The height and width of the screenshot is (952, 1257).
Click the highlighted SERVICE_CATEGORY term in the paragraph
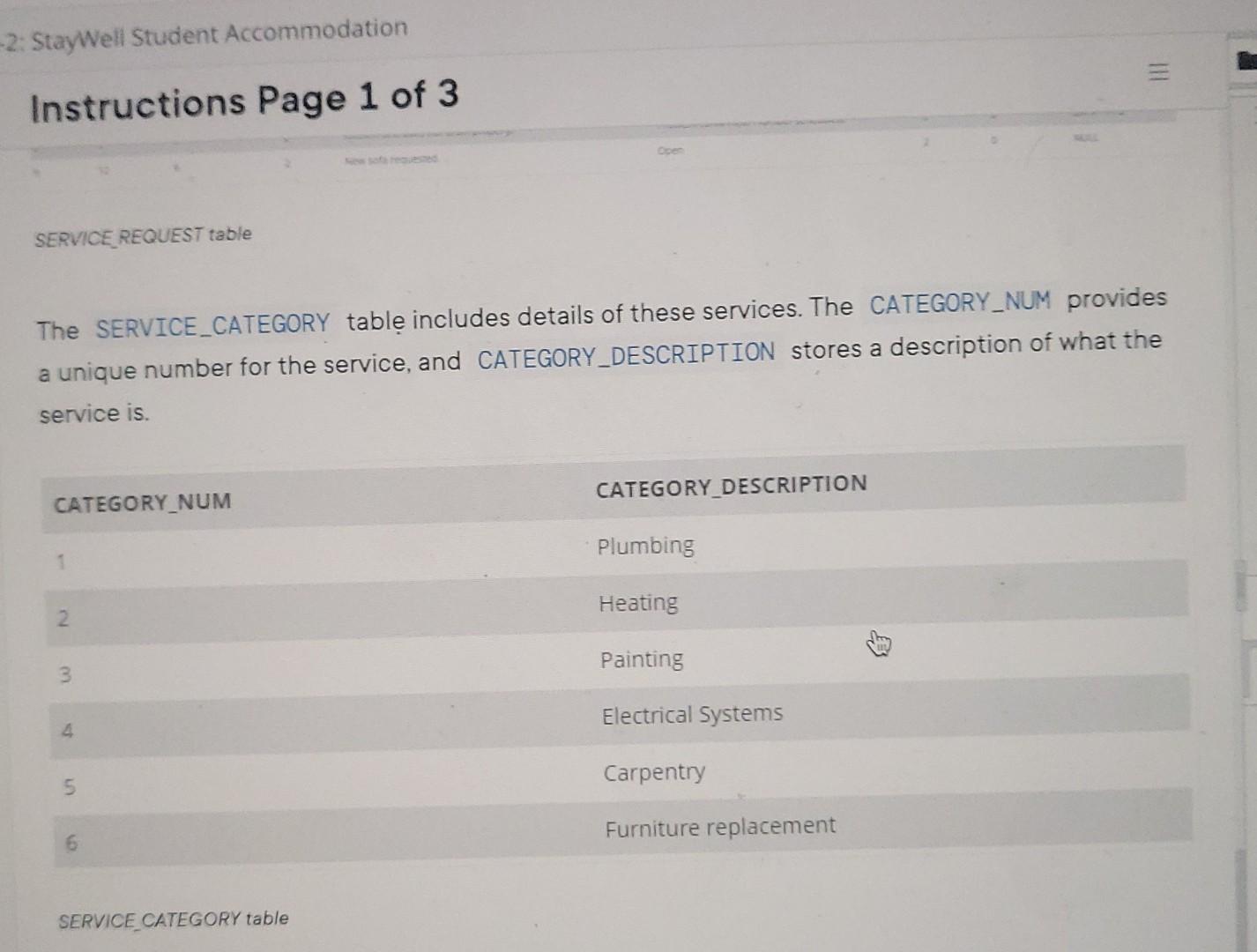click(x=212, y=325)
